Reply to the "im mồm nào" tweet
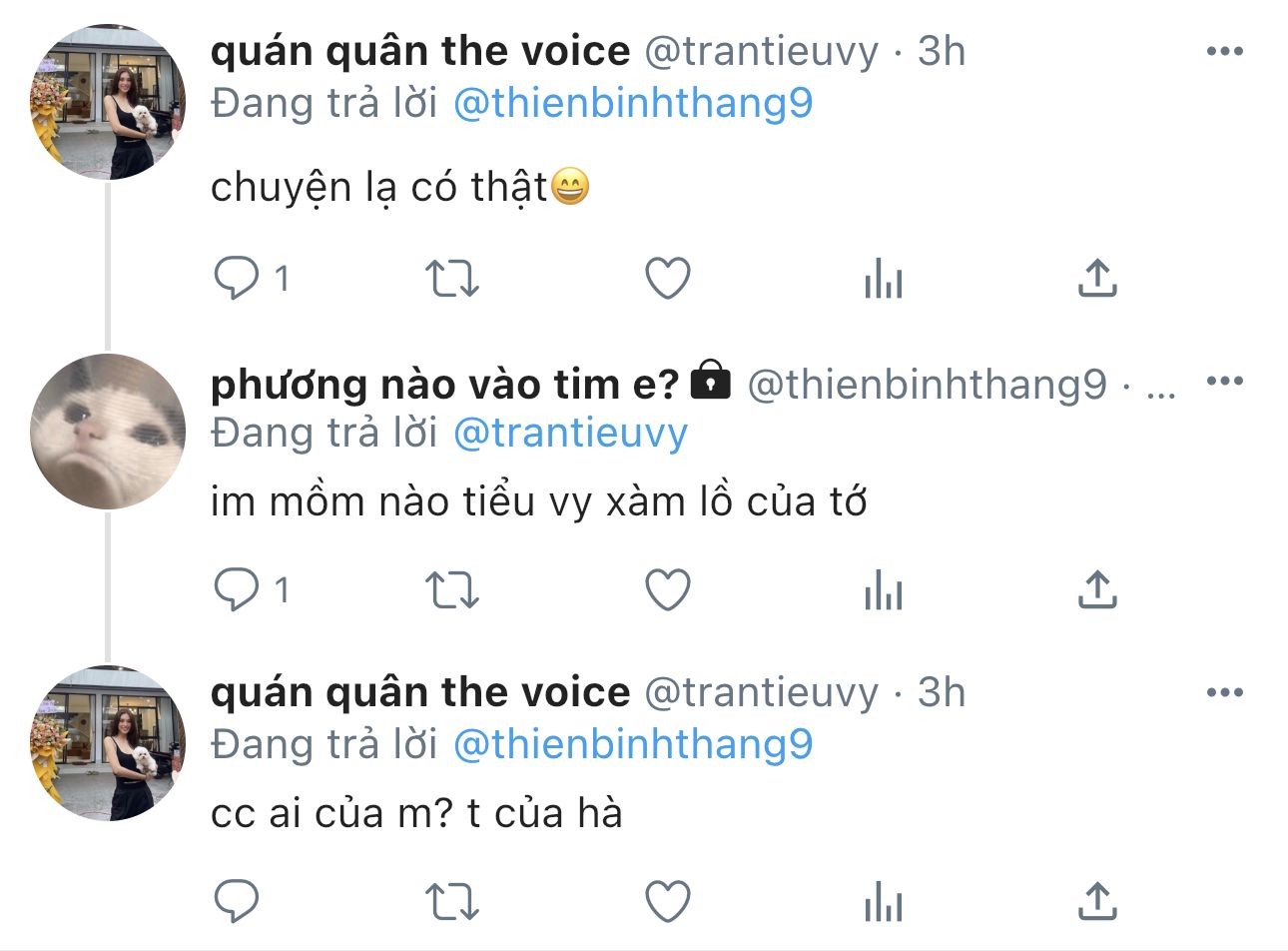Screen dimensions: 1288x951 [238, 590]
